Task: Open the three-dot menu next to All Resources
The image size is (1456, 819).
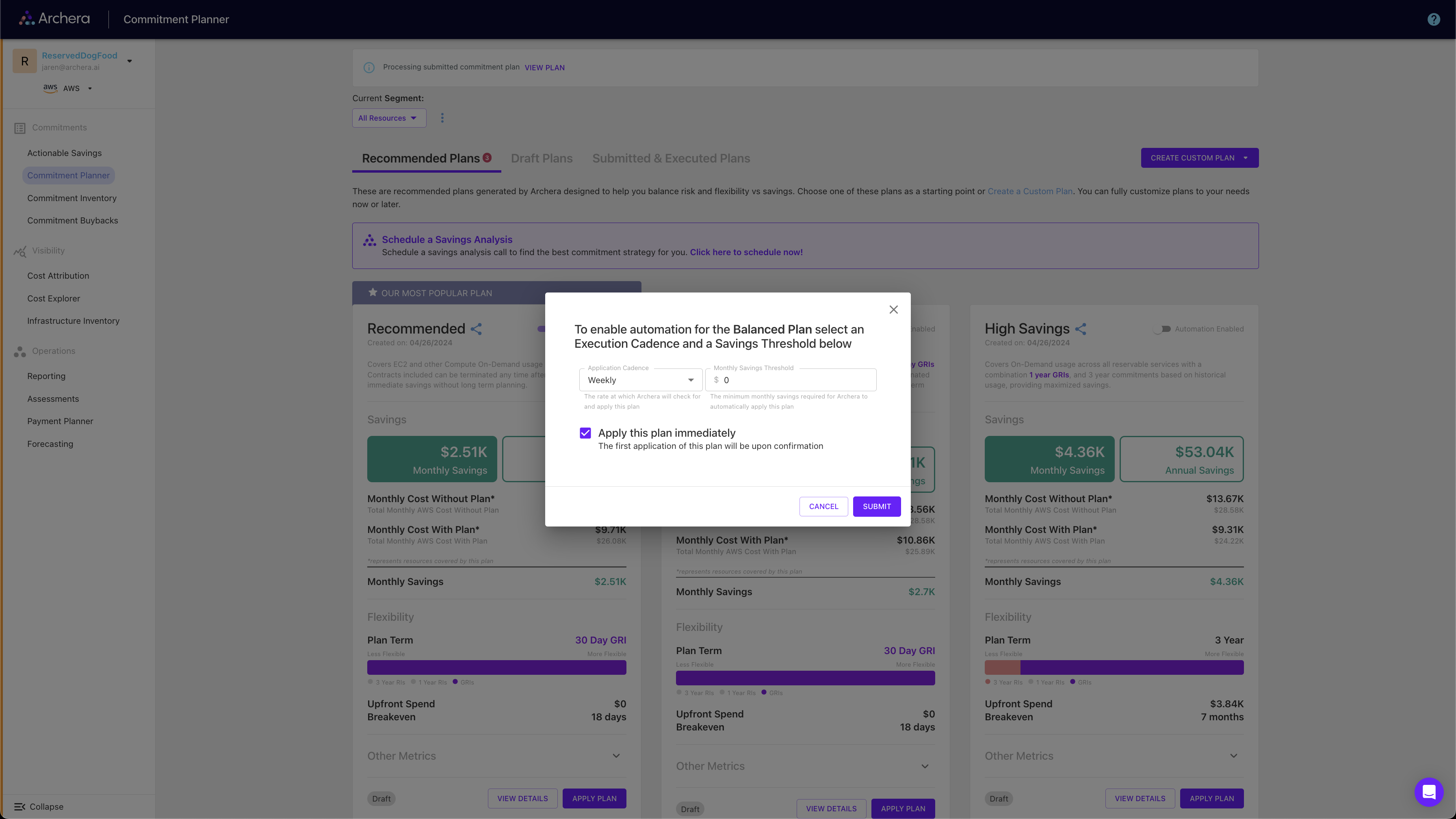Action: pos(442,117)
